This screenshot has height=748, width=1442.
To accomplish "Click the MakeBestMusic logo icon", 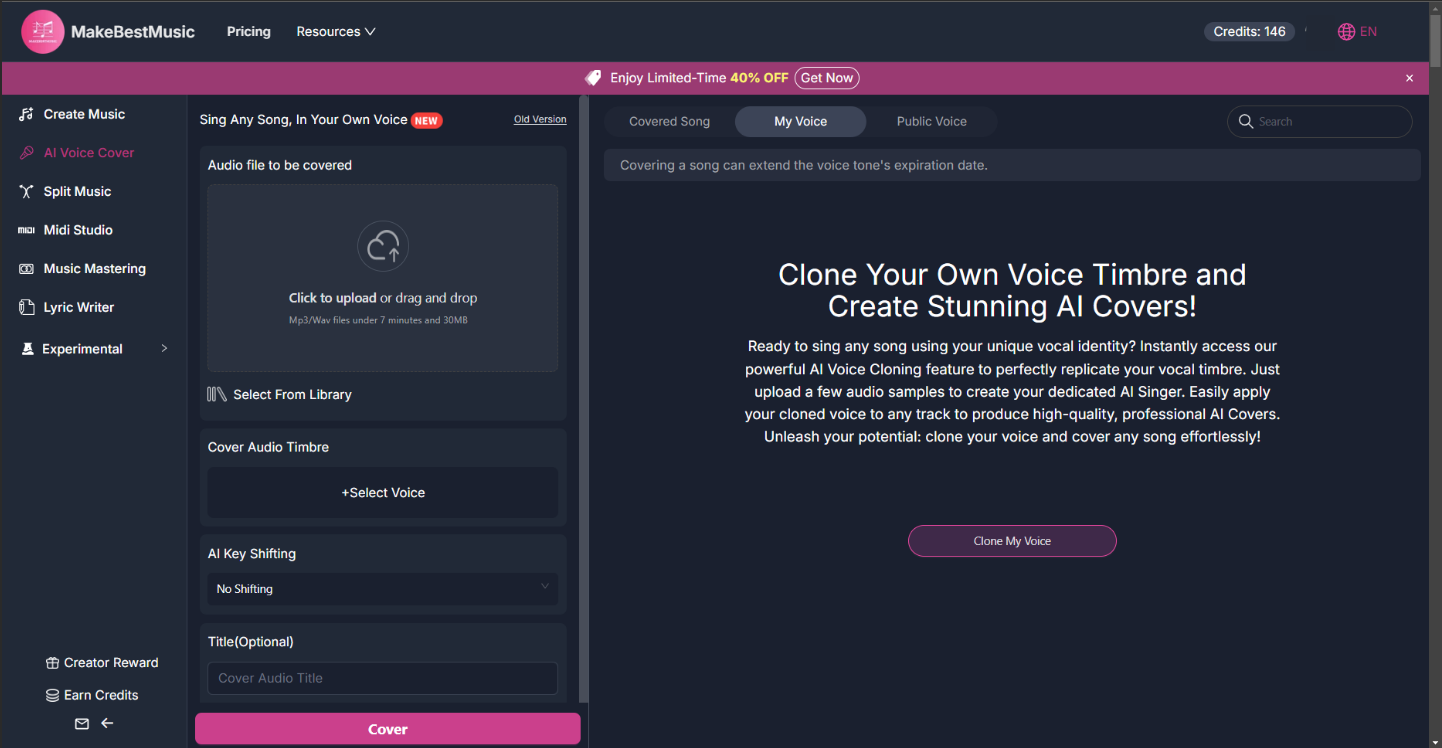I will [43, 32].
